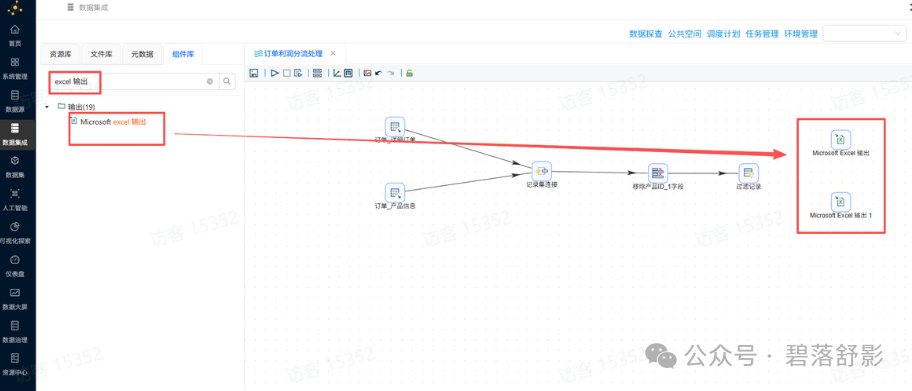Open the 数据探查 link

[x=646, y=34]
